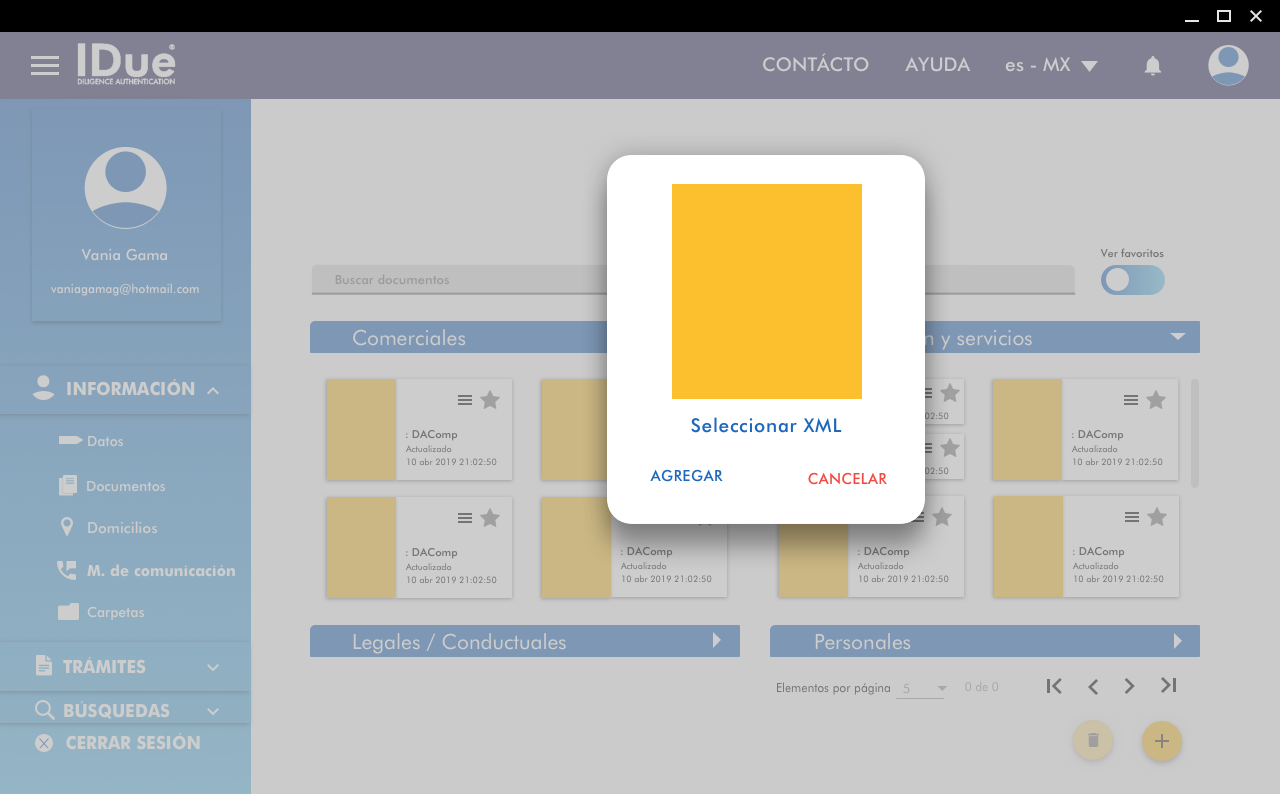This screenshot has width=1280, height=794.
Task: Click the yellow trash delete button
Action: click(1093, 740)
